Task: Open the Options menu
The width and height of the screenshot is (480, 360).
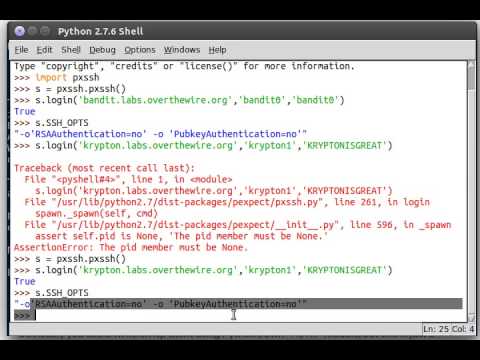Action: [x=140, y=50]
